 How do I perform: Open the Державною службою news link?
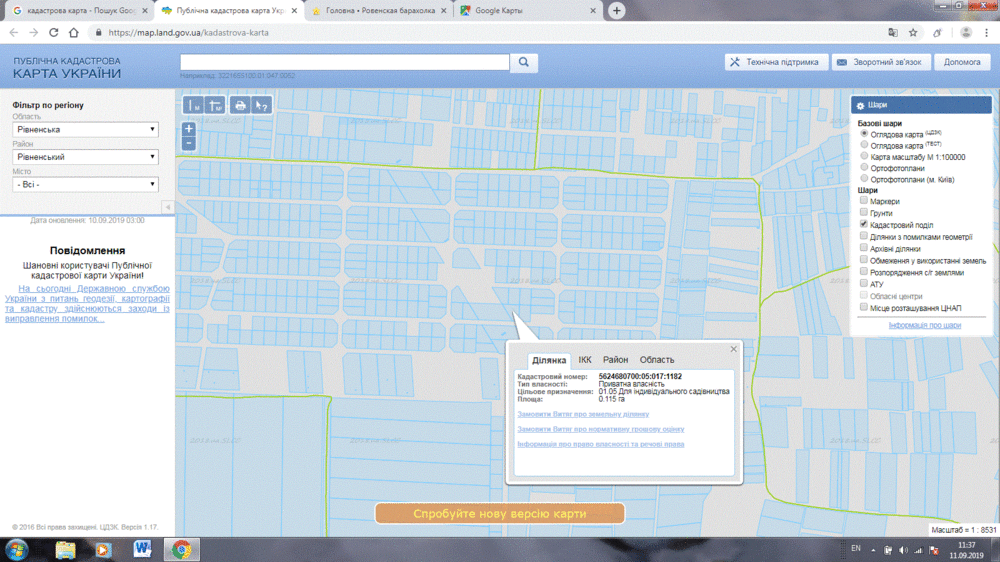tap(87, 304)
